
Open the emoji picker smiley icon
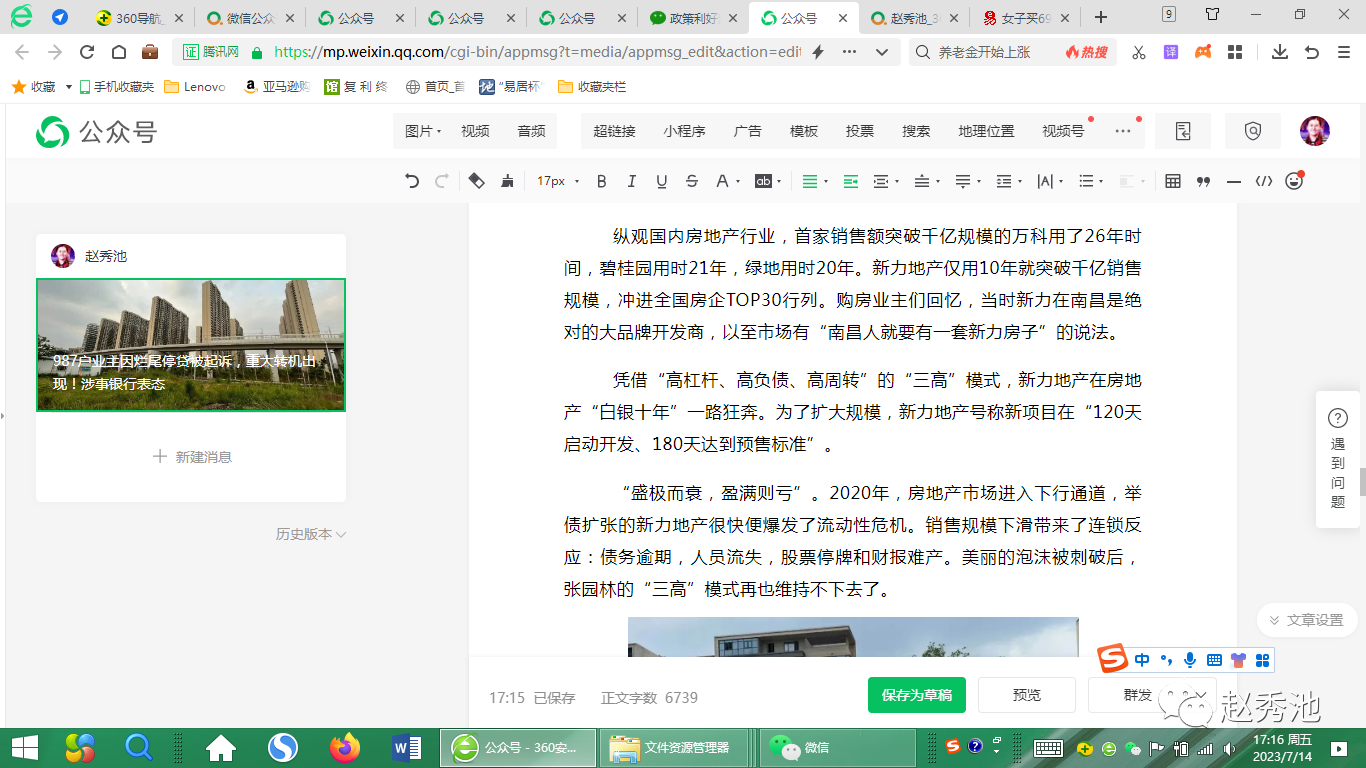click(x=1294, y=181)
